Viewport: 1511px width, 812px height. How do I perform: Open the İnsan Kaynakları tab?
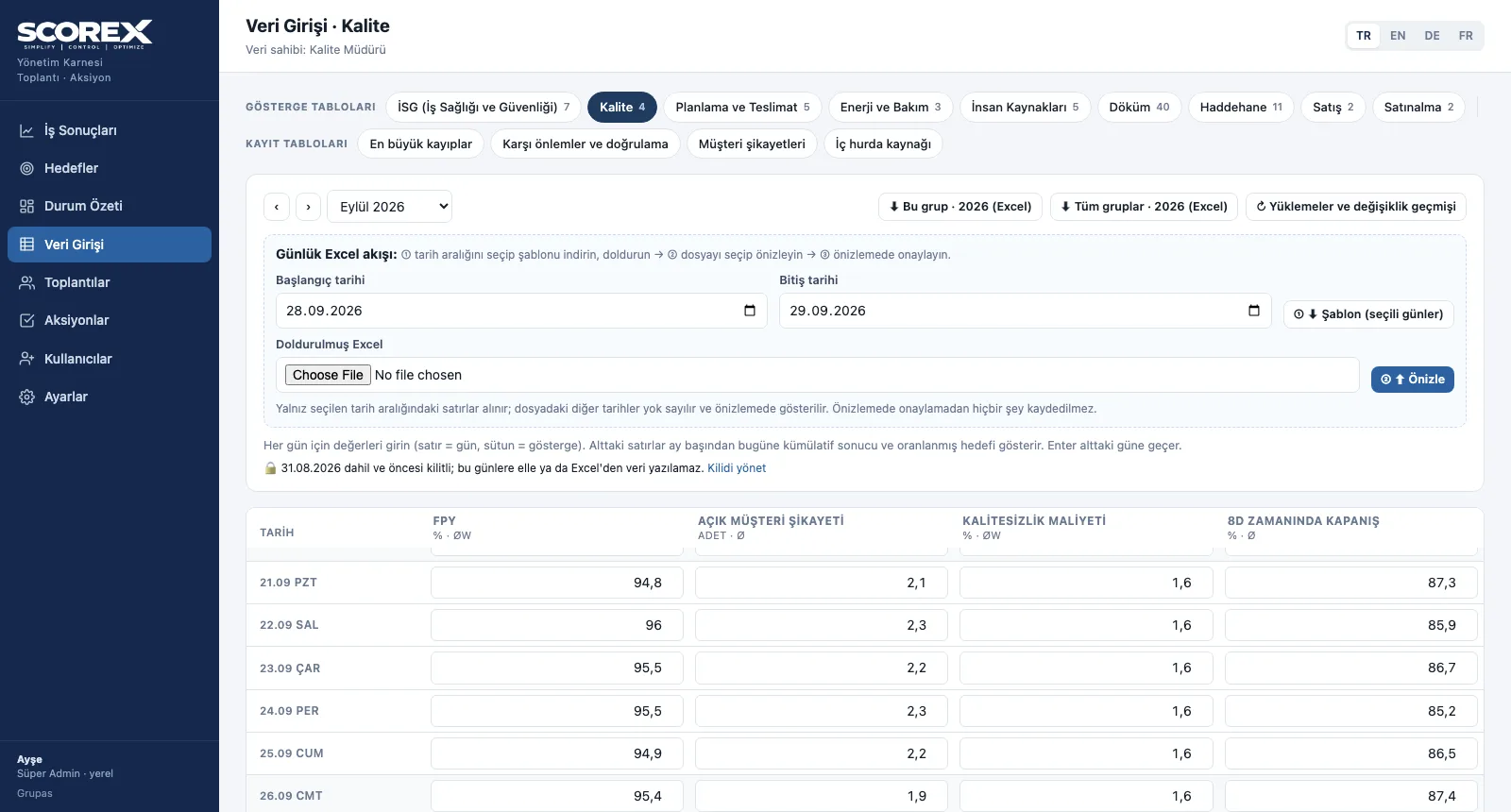click(1025, 107)
